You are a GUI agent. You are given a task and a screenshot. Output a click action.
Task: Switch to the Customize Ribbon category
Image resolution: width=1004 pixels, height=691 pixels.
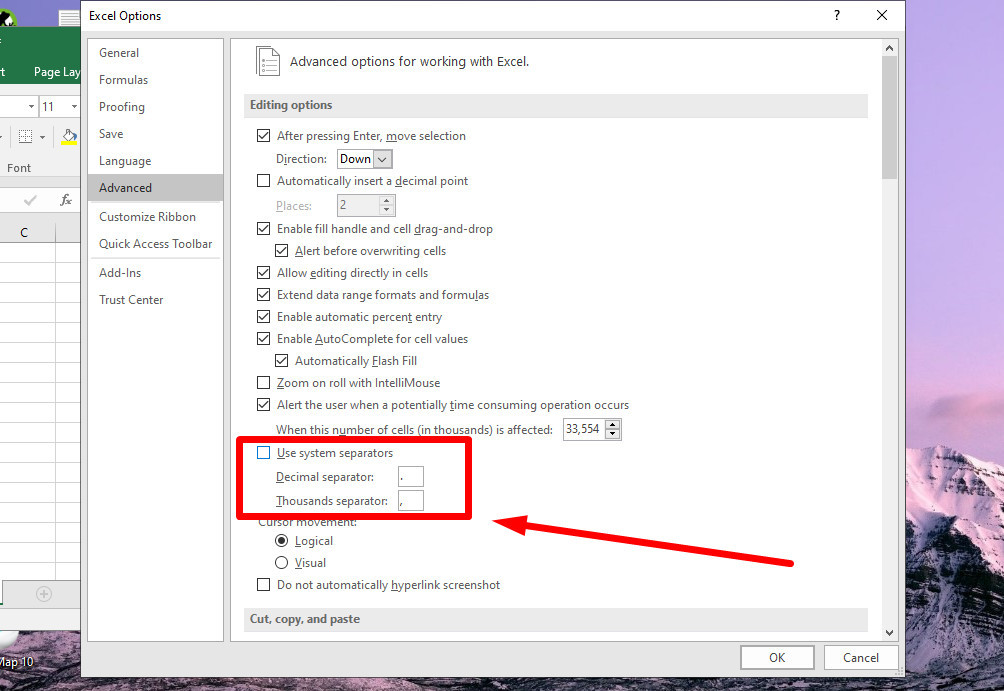click(x=147, y=217)
